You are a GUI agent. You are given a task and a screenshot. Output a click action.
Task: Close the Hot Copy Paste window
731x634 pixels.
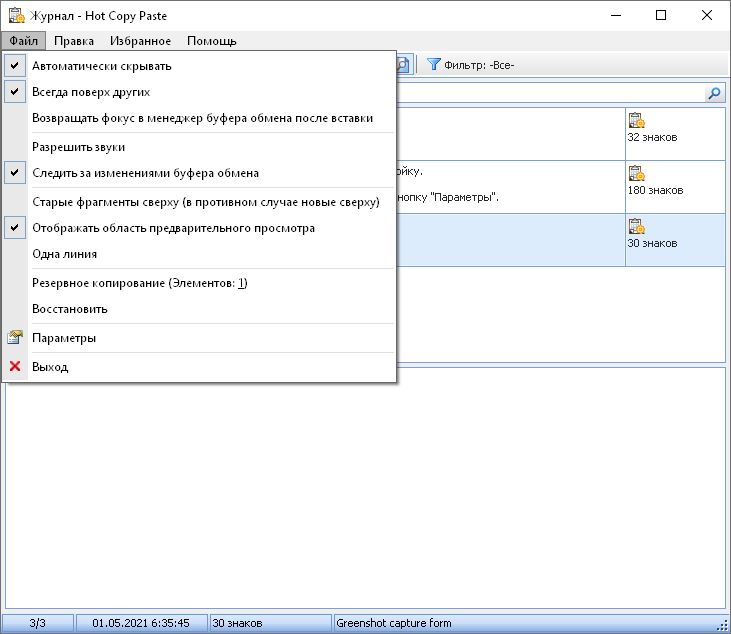coord(707,15)
